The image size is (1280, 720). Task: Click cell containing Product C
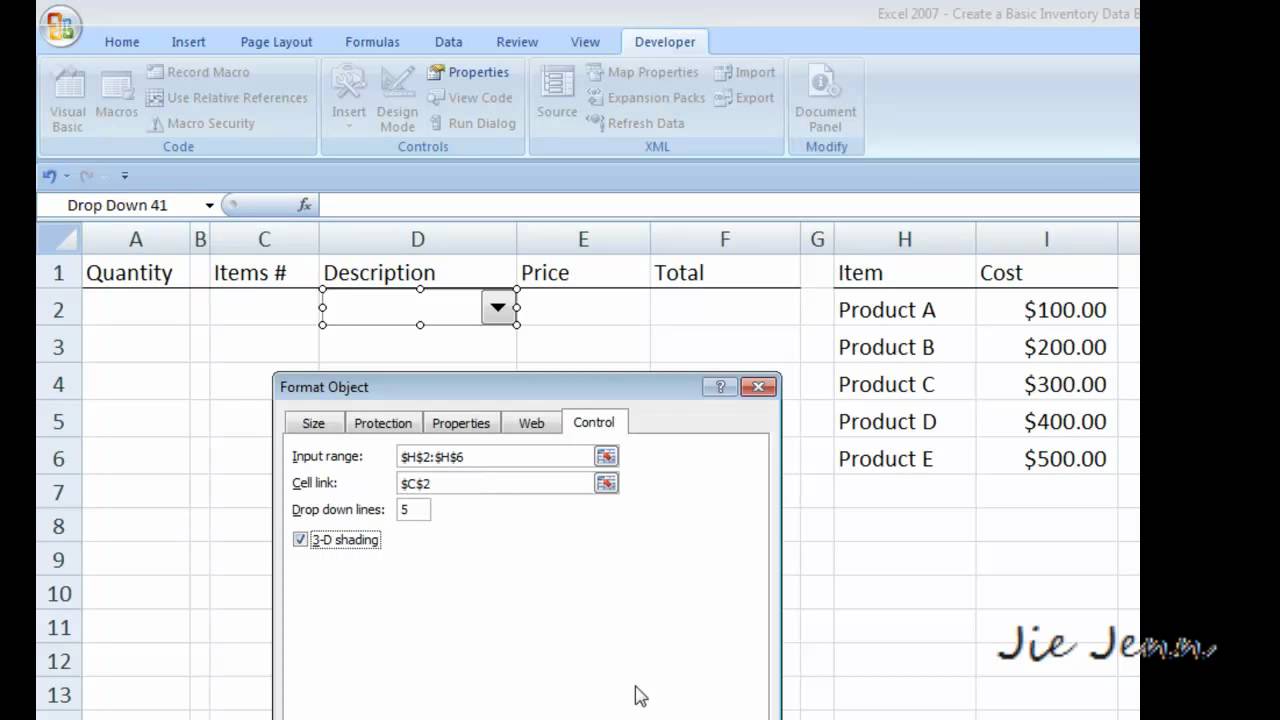pos(904,384)
